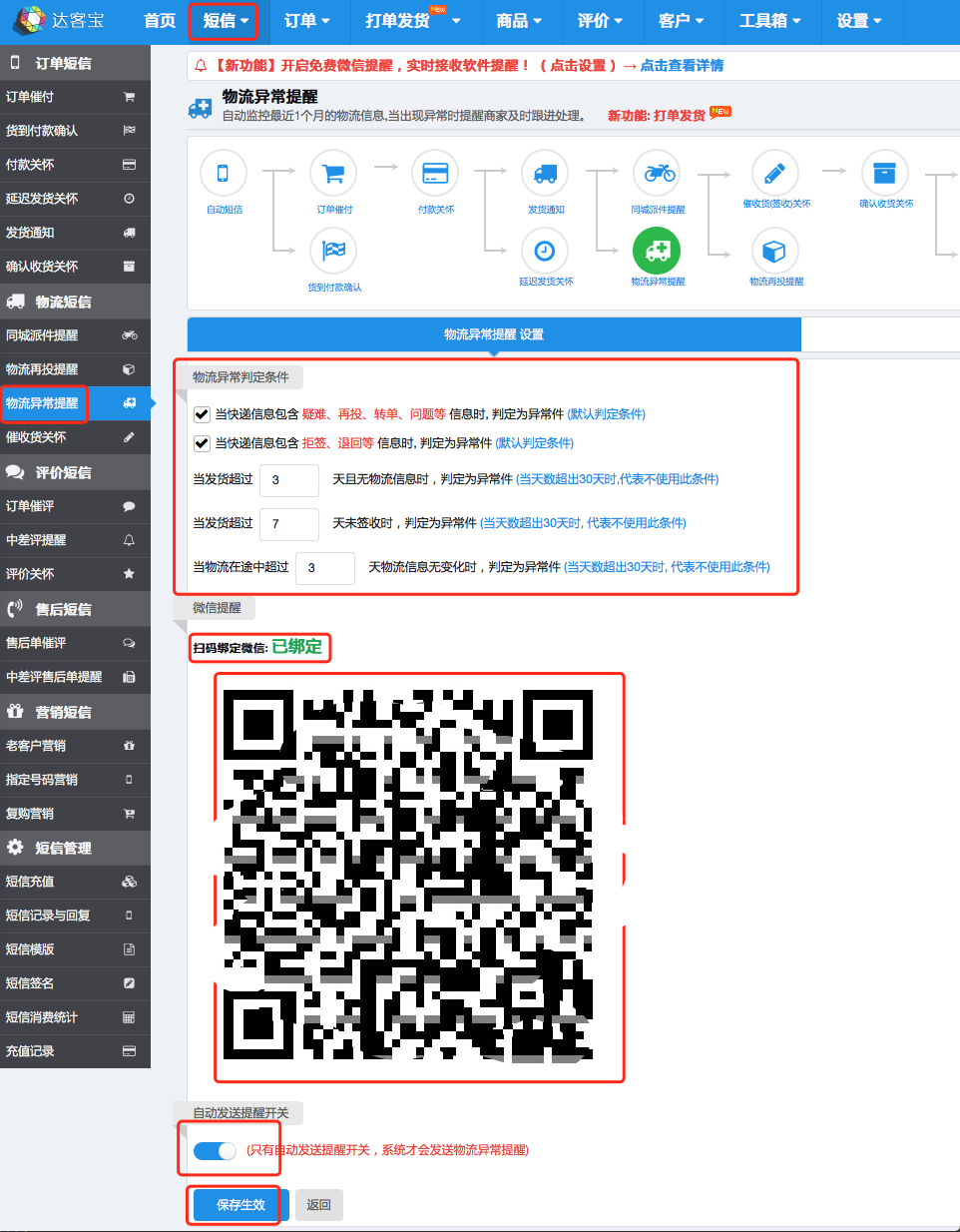960x1232 pixels.
Task: Click clock icon beside sidebar 延迟发货关怀
Action: point(129,199)
